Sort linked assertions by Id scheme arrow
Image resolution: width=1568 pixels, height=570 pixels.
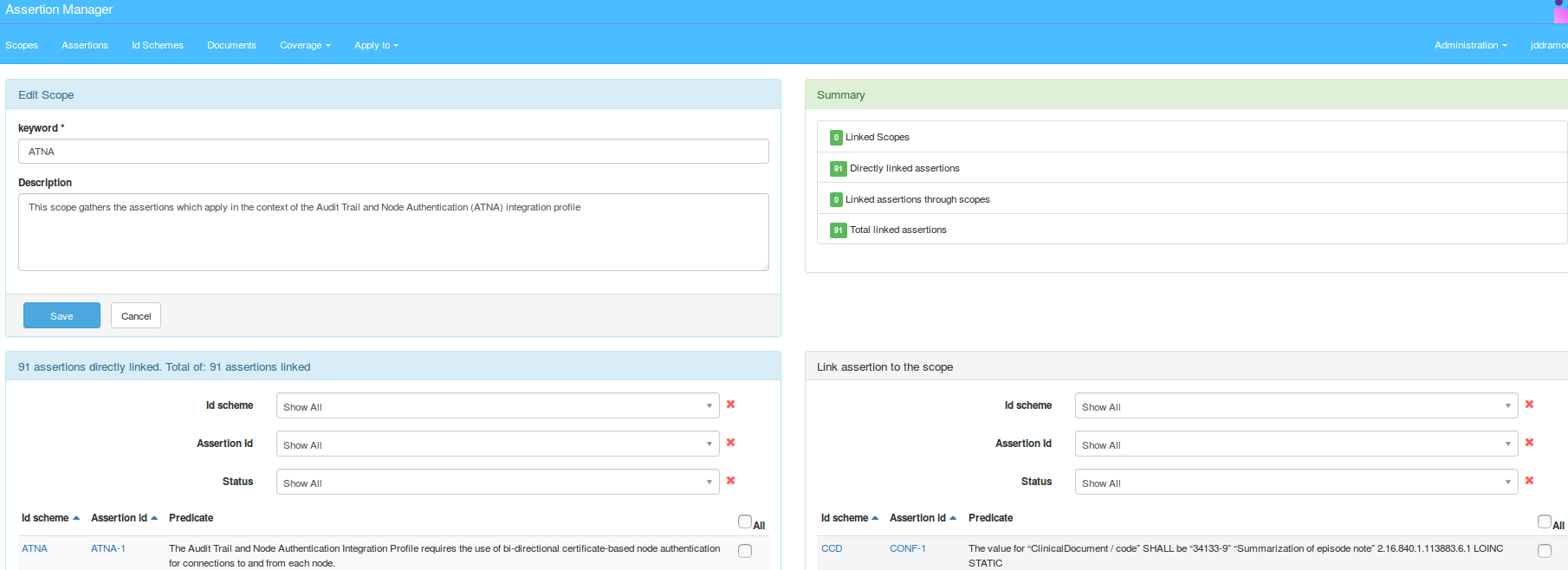76,518
